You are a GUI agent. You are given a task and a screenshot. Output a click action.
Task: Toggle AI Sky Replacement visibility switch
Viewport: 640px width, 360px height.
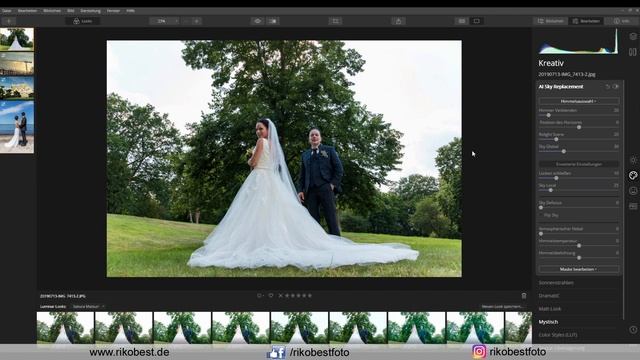[x=616, y=87]
